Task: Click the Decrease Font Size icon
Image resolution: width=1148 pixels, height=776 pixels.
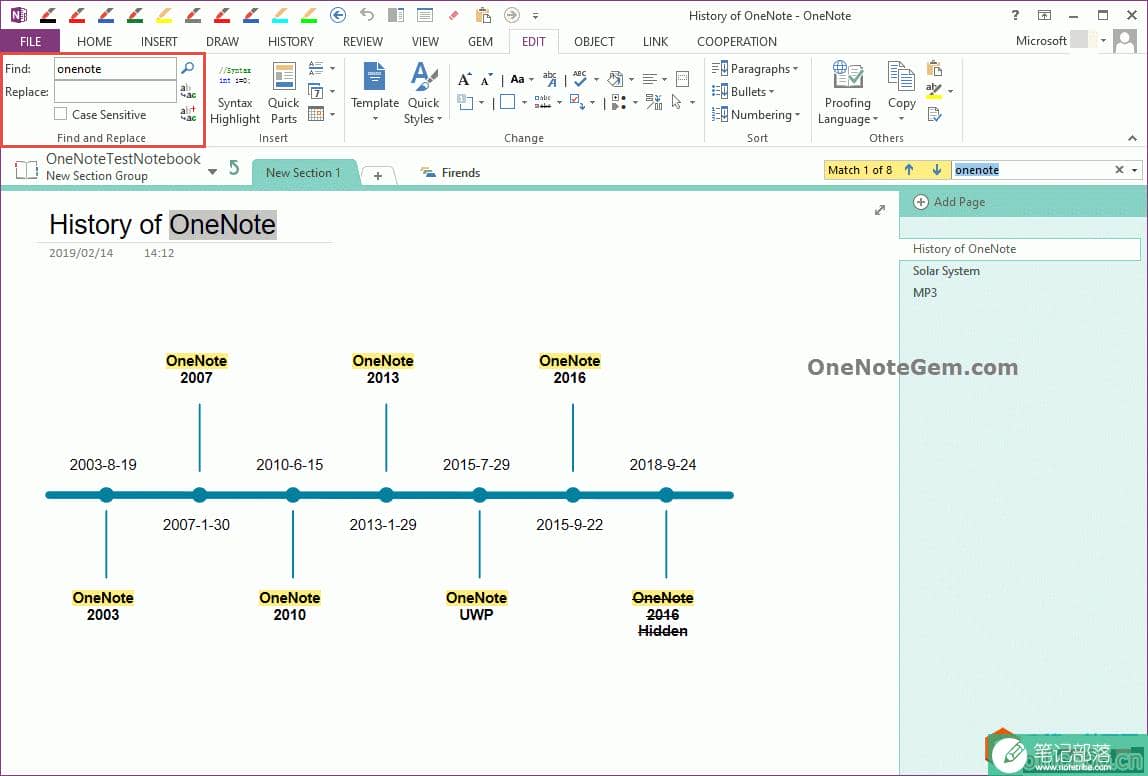Action: [x=485, y=79]
